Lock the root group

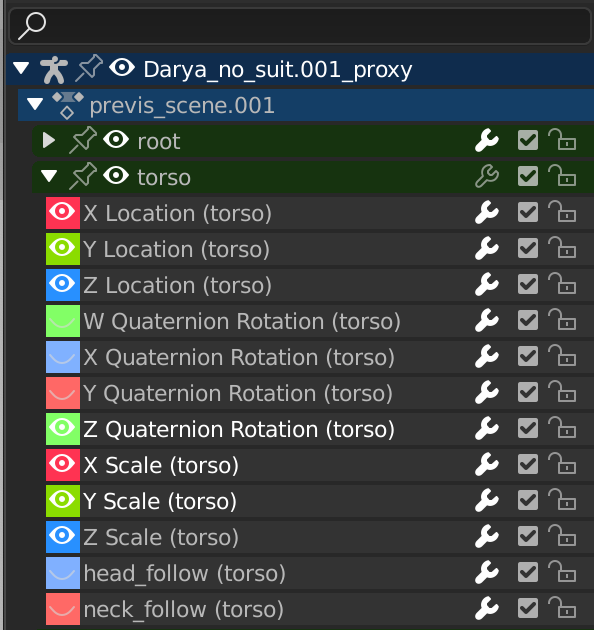tap(562, 139)
